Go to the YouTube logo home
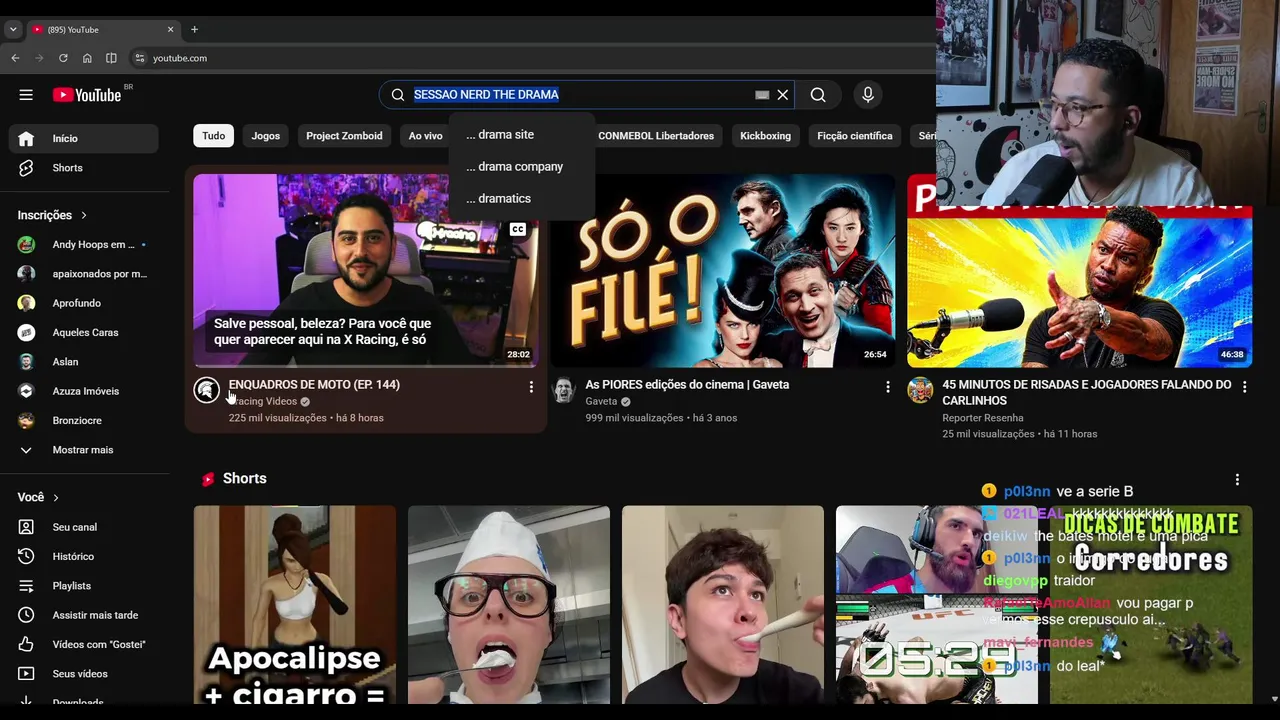Viewport: 1280px width, 720px height. (x=87, y=95)
